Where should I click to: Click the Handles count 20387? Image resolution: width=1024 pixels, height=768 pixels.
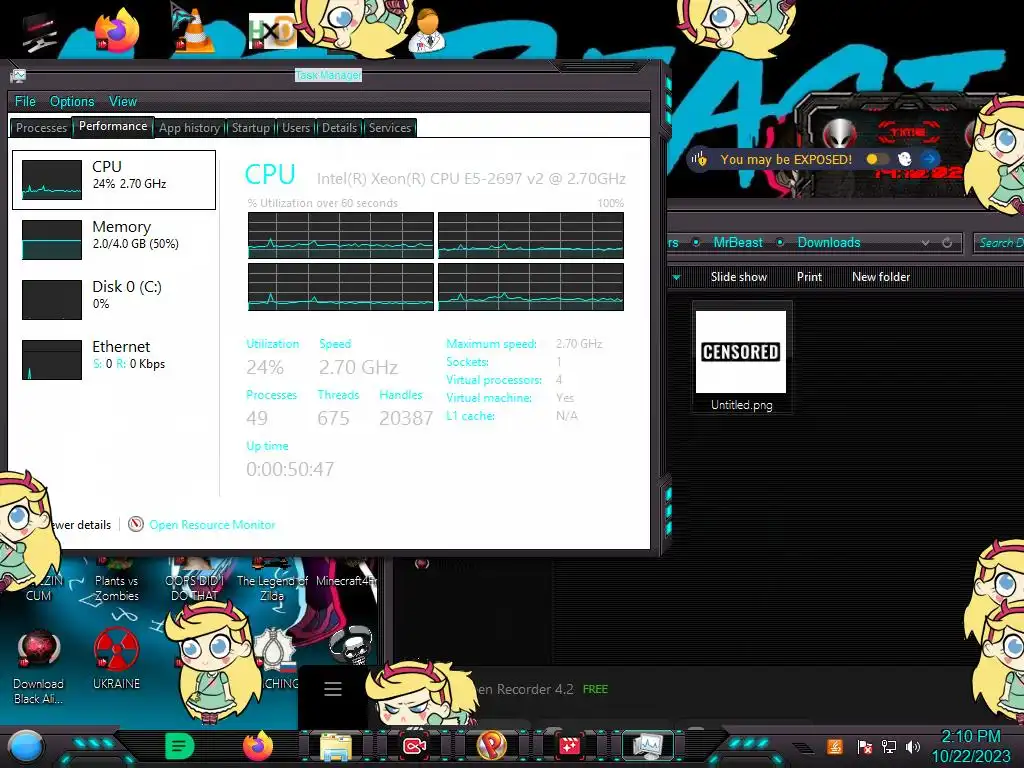[x=406, y=418]
